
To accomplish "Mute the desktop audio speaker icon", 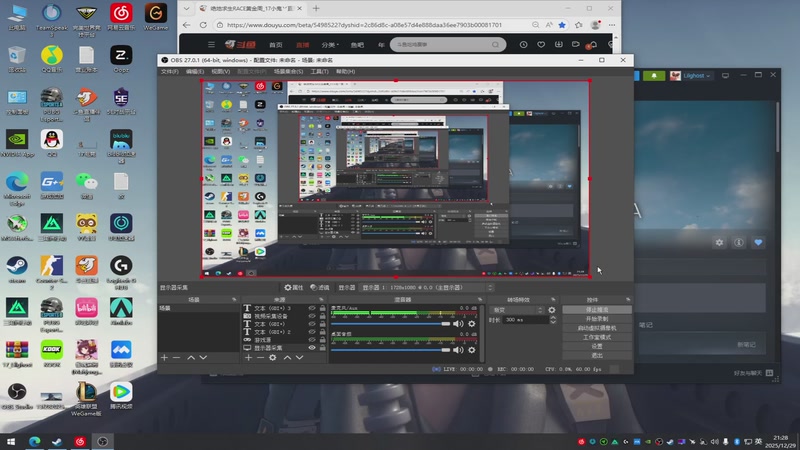I will tap(458, 350).
